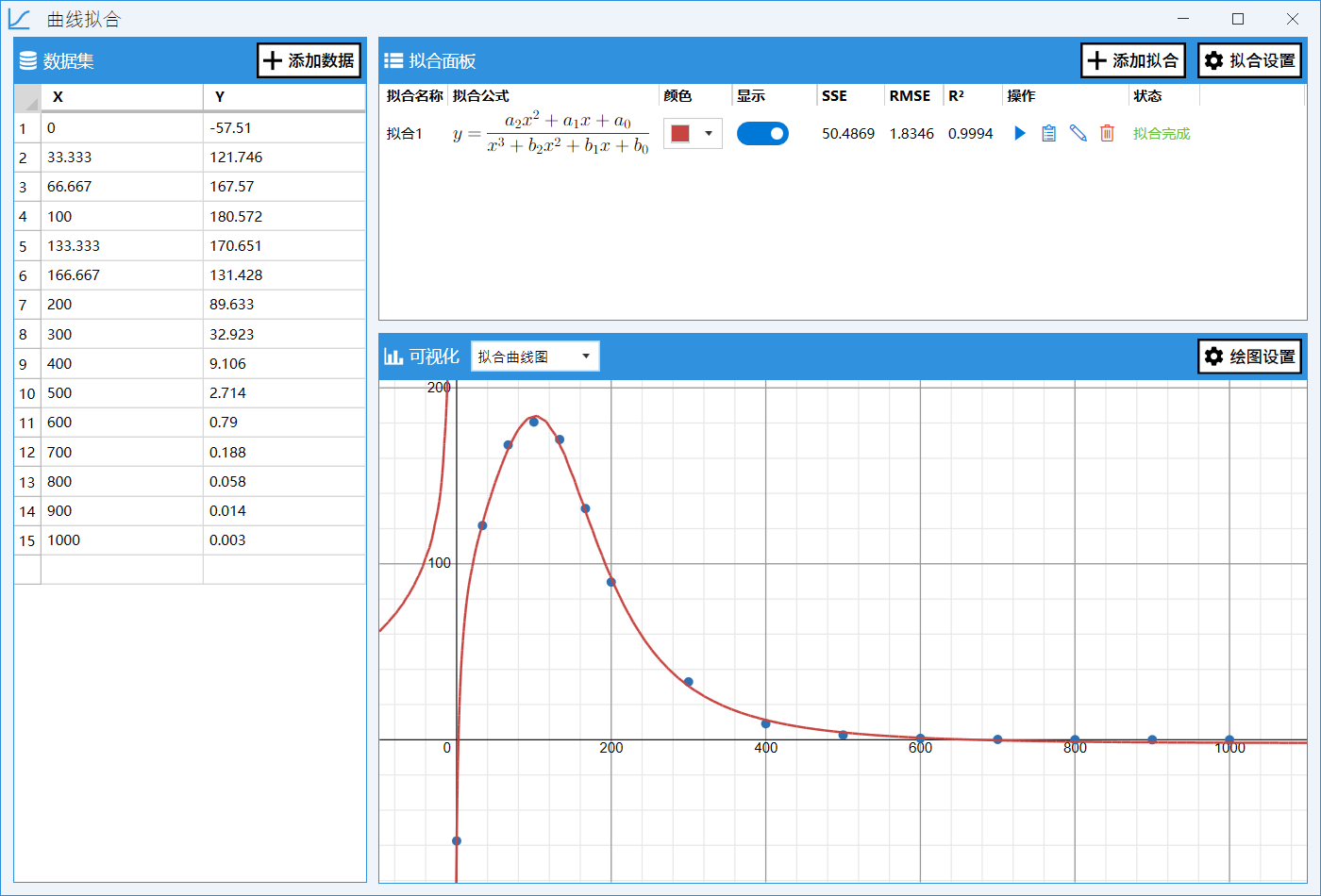
Task: Open the 拟合曲线图 chart type dropdown
Action: click(x=535, y=357)
